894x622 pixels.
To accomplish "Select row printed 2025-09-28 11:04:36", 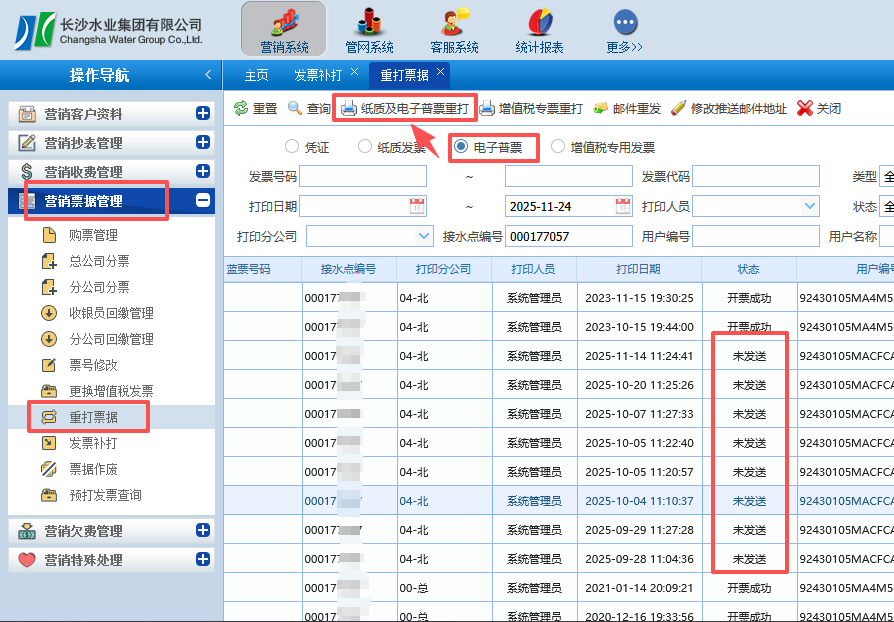I will pos(559,559).
